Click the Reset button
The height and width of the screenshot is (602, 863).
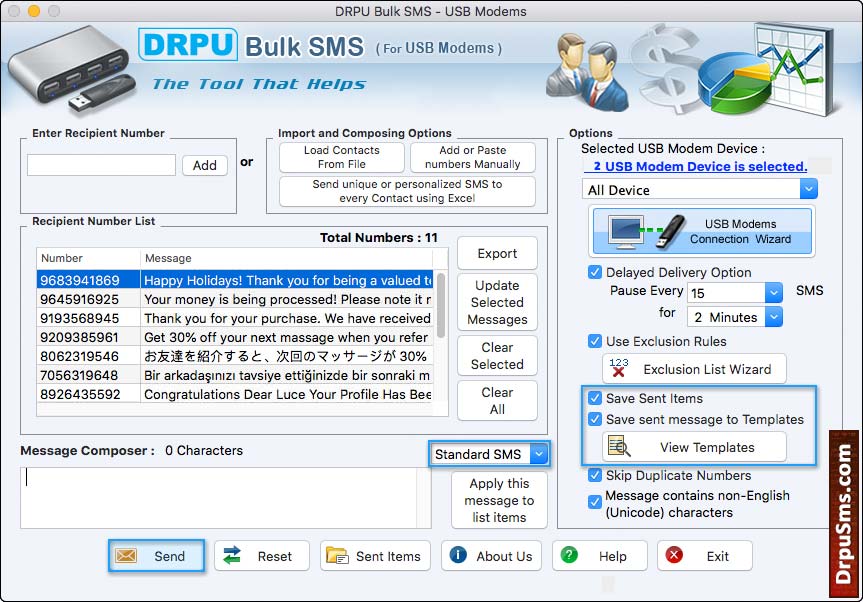(x=262, y=556)
